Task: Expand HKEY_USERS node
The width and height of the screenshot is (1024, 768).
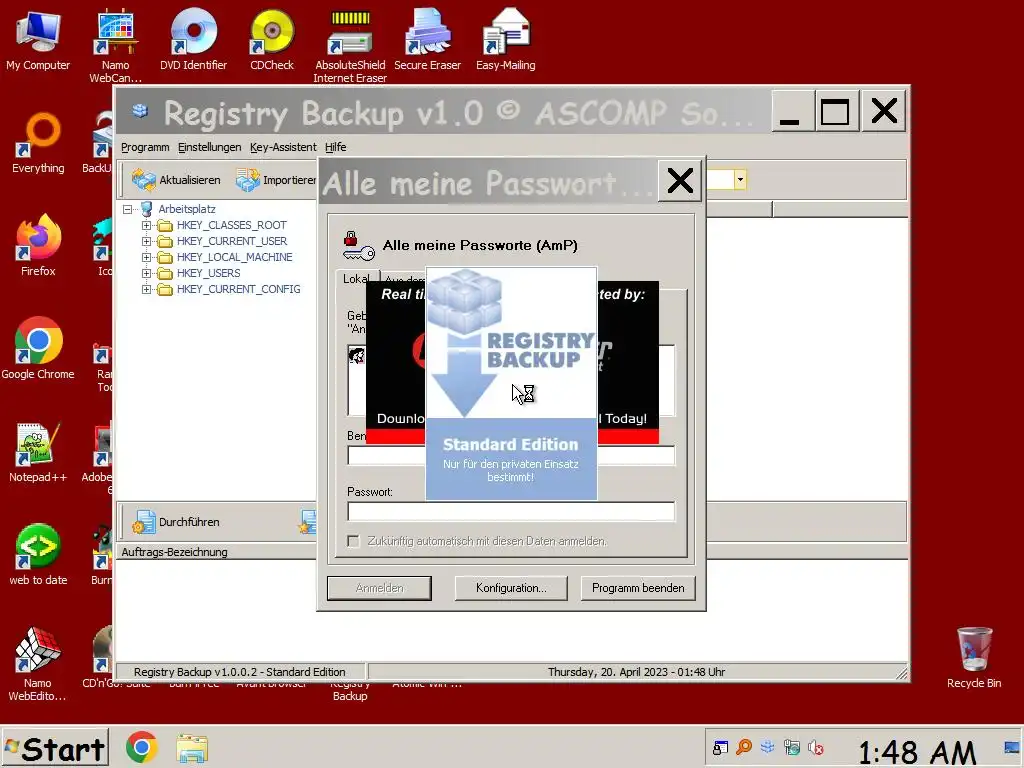Action: pos(146,273)
